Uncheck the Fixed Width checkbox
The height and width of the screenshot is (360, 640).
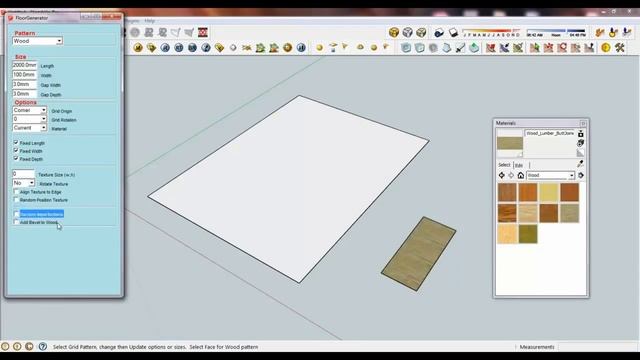(16, 151)
